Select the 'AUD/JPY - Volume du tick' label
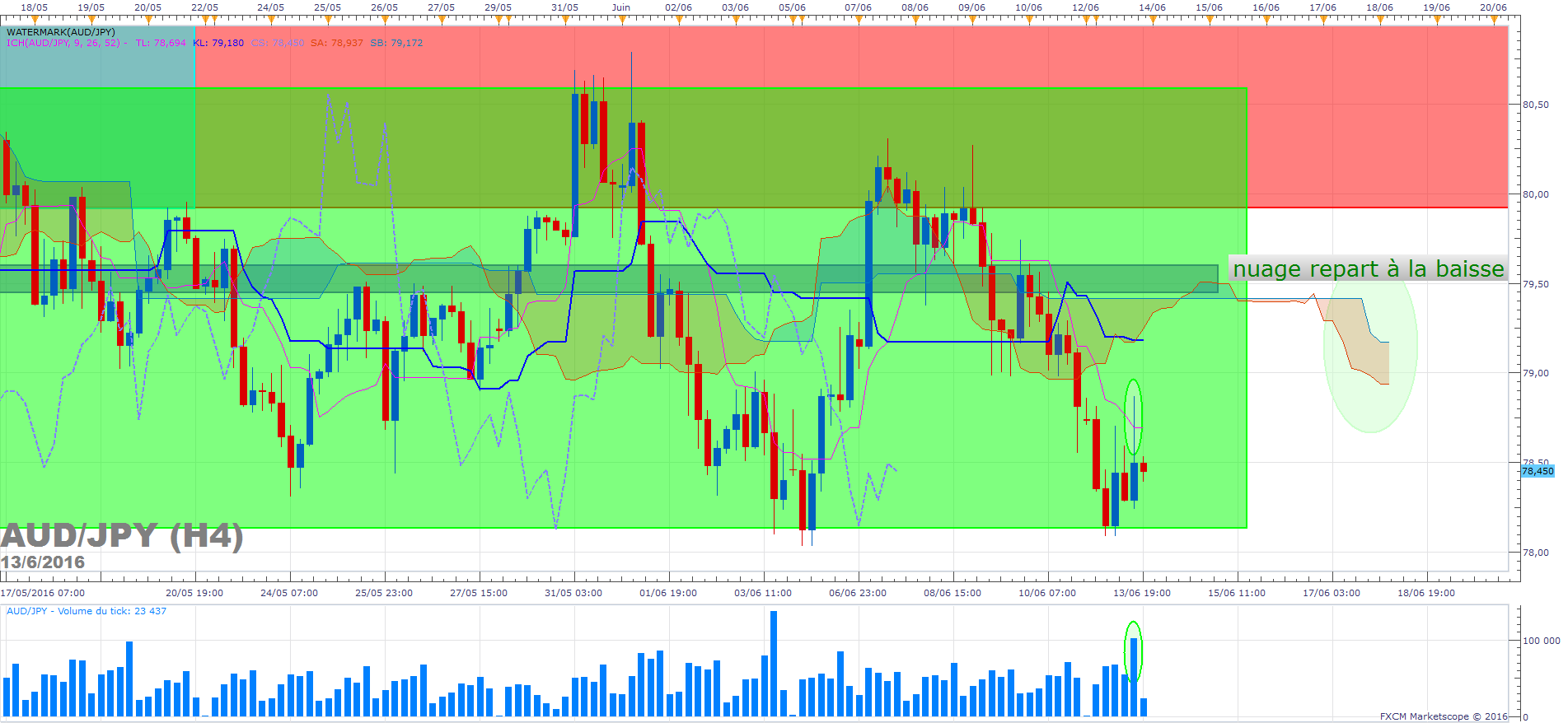This screenshot has width=1568, height=723. [x=87, y=611]
